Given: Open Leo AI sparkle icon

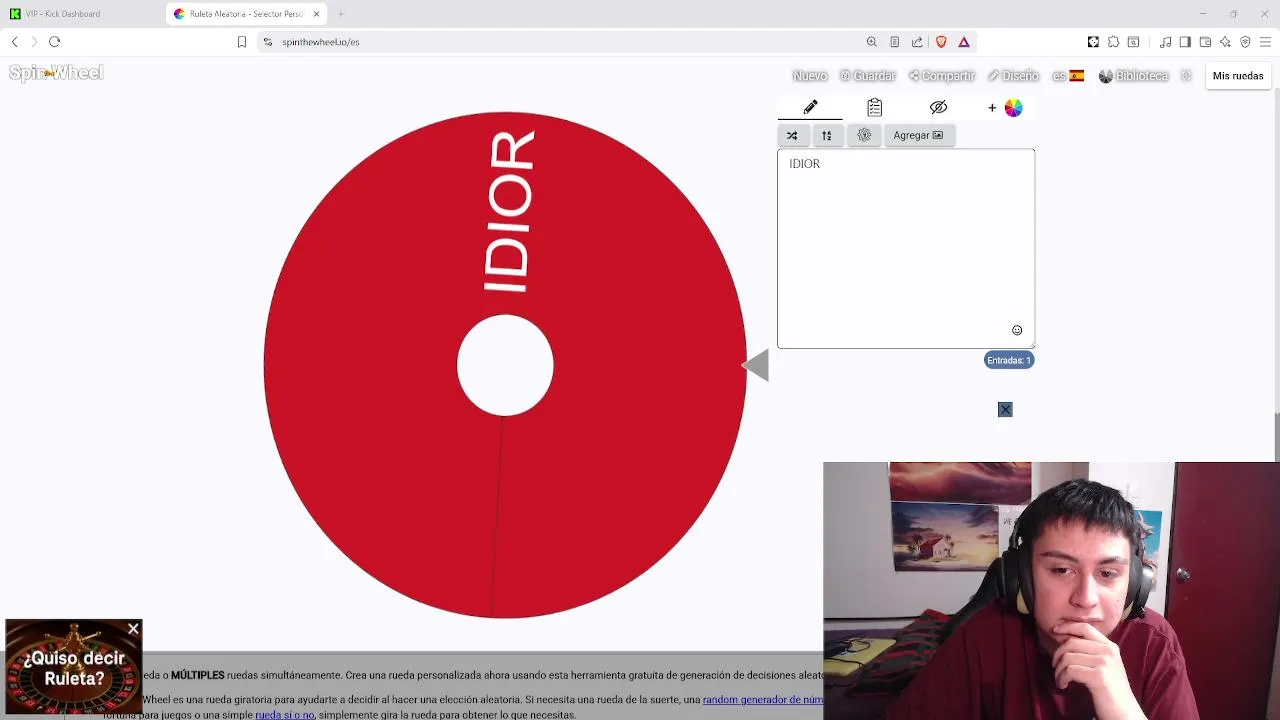Looking at the screenshot, I should click(x=1226, y=42).
